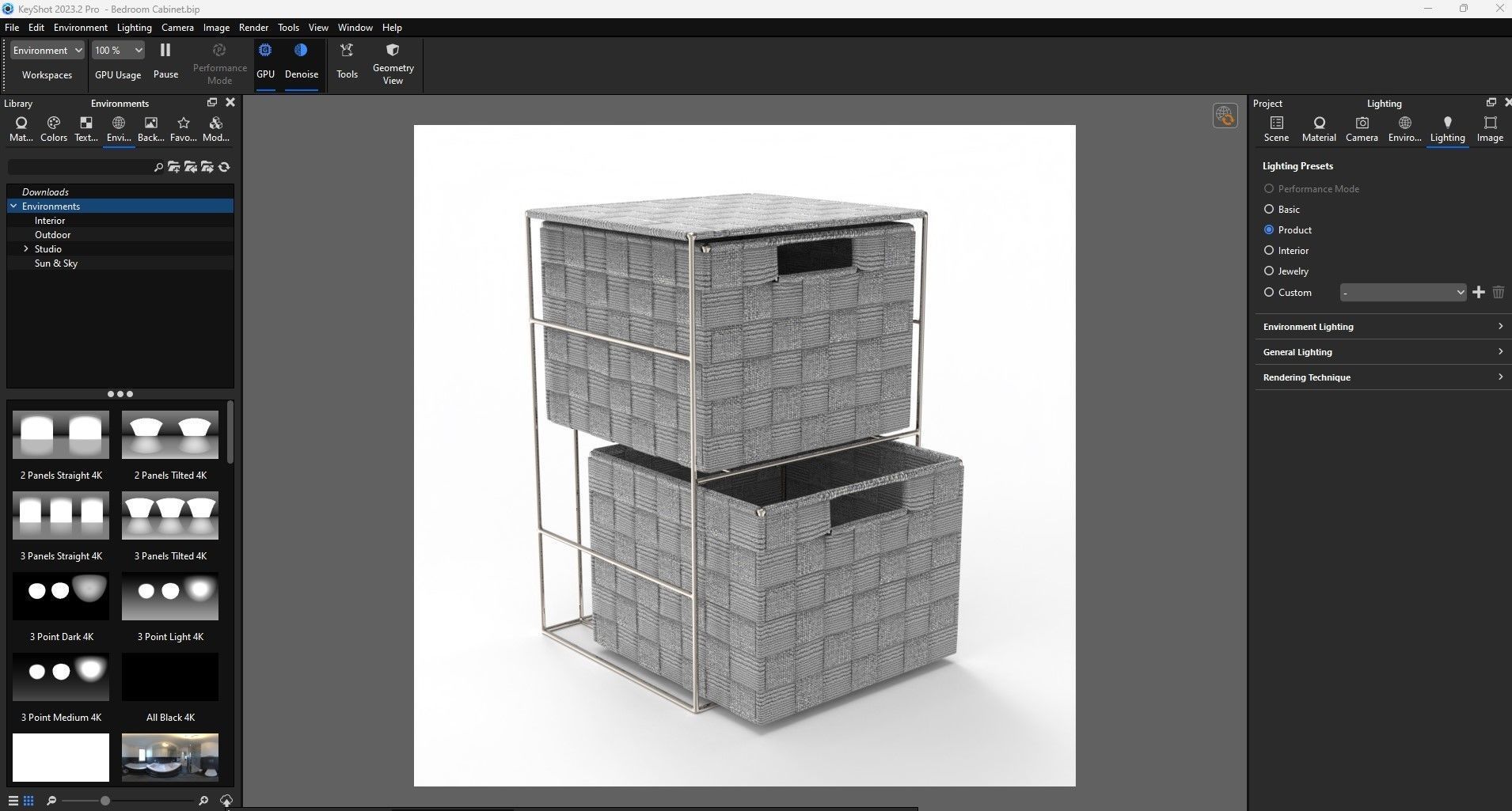
Task: Open the Workspaces dropdown
Action: [x=47, y=50]
